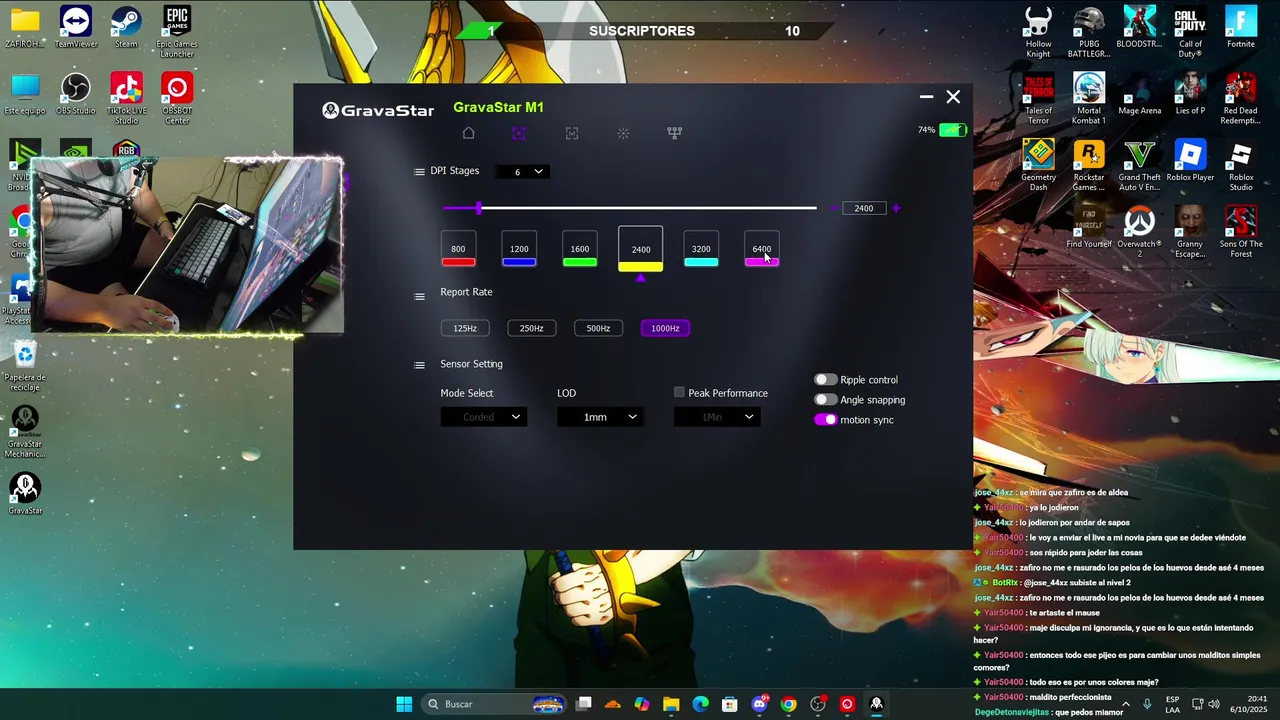Enable the Peak Performance checkbox
This screenshot has width=1280, height=720.
tap(679, 392)
